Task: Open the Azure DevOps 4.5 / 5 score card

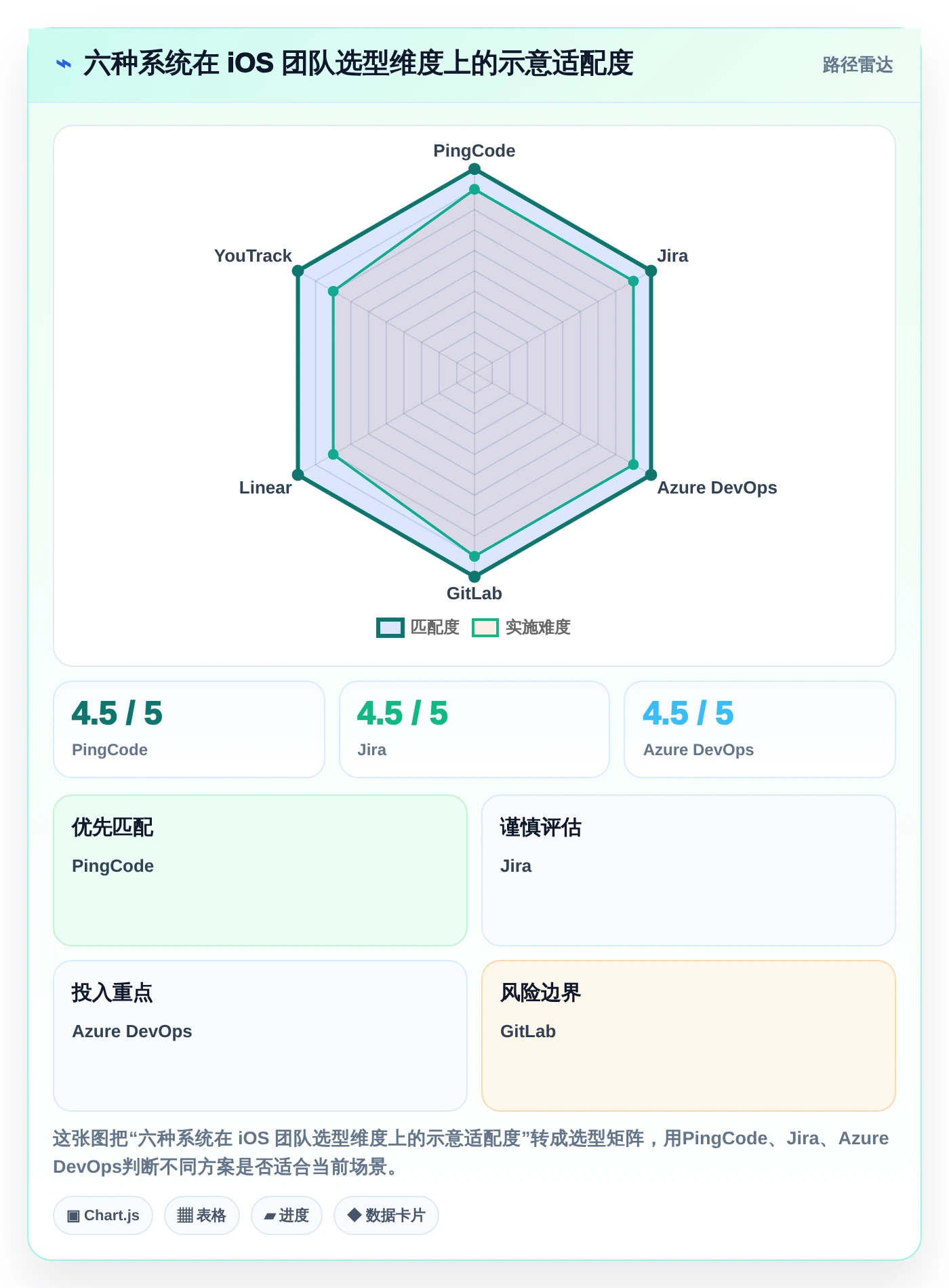Action: (760, 729)
